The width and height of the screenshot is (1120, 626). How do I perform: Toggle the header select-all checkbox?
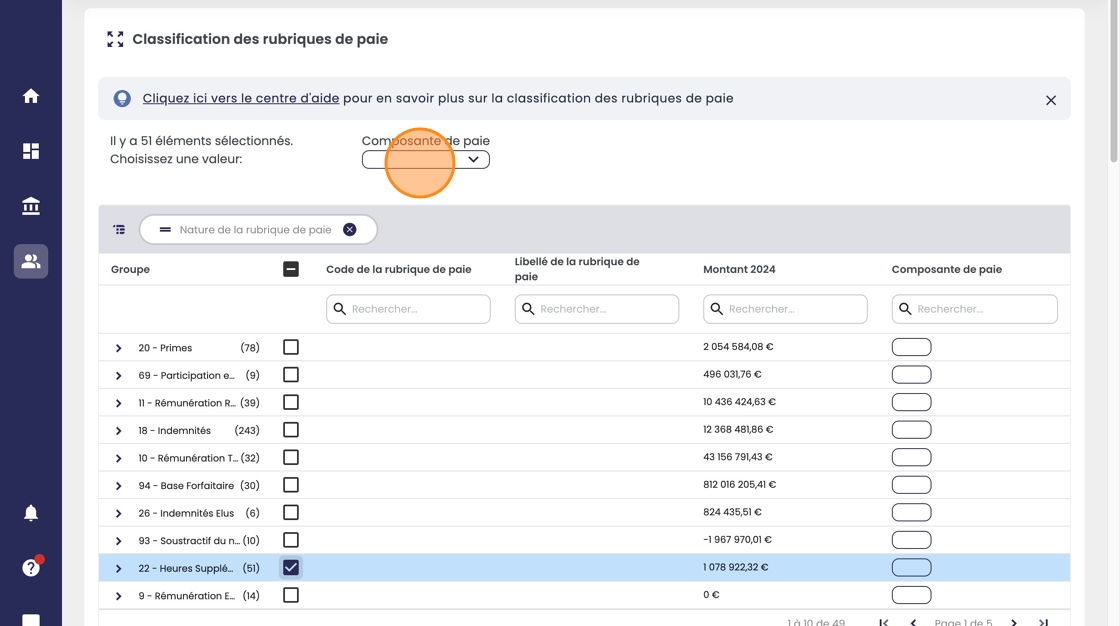[291, 269]
